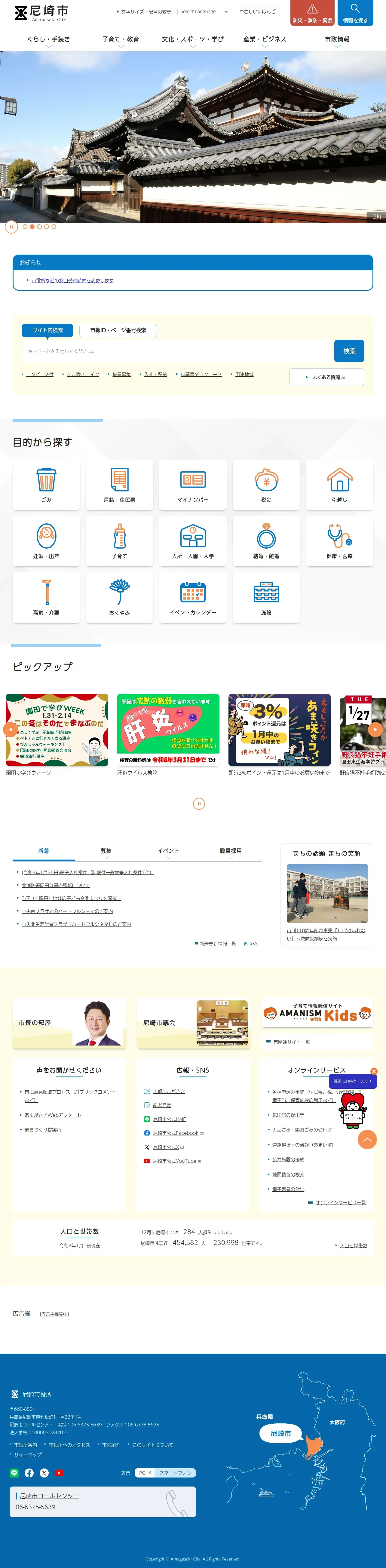
Task: Pause the hero image slideshow
Action: pyautogui.click(x=11, y=226)
